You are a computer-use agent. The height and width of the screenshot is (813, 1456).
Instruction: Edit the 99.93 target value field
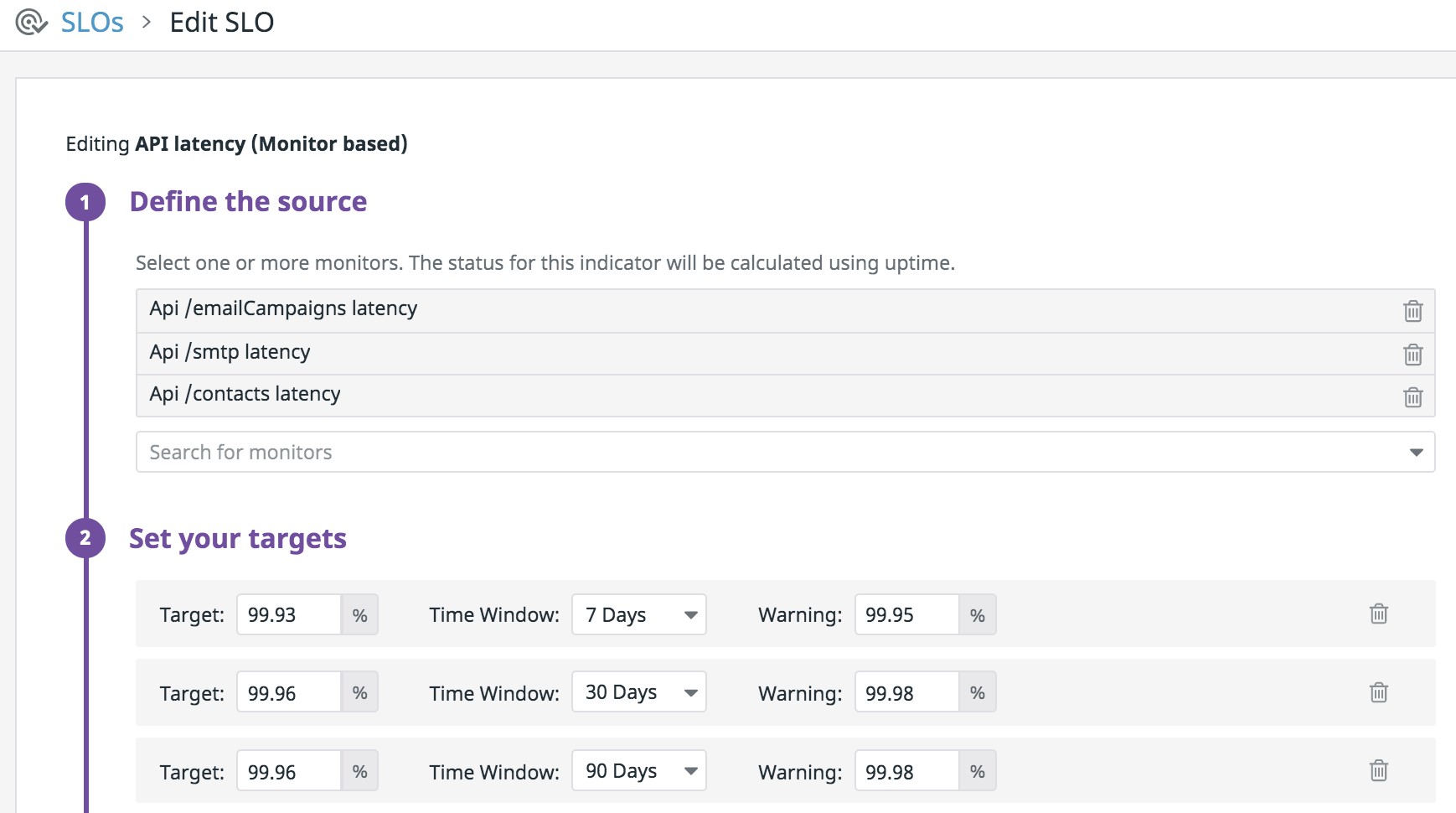tap(289, 615)
